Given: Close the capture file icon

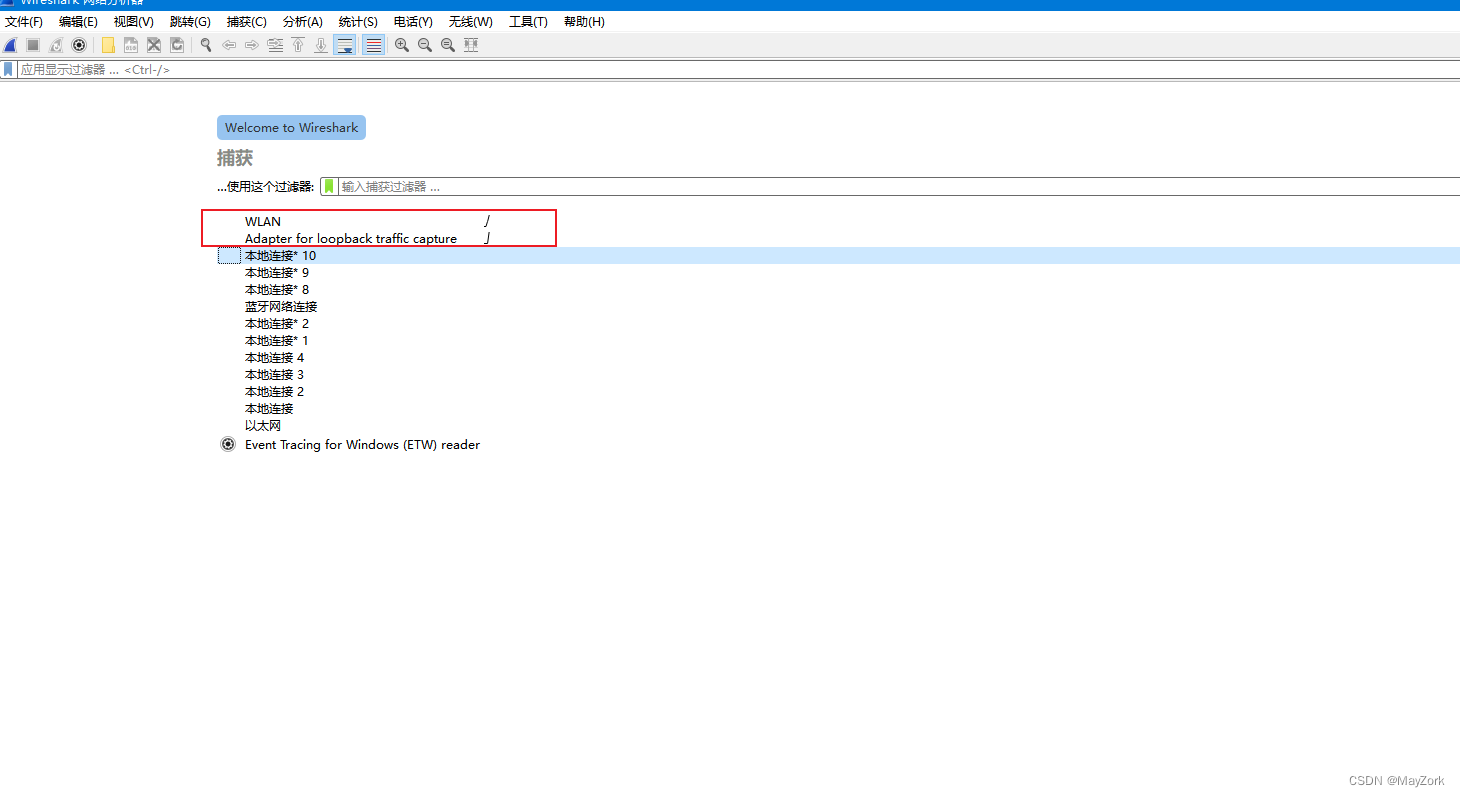Looking at the screenshot, I should pos(154,45).
